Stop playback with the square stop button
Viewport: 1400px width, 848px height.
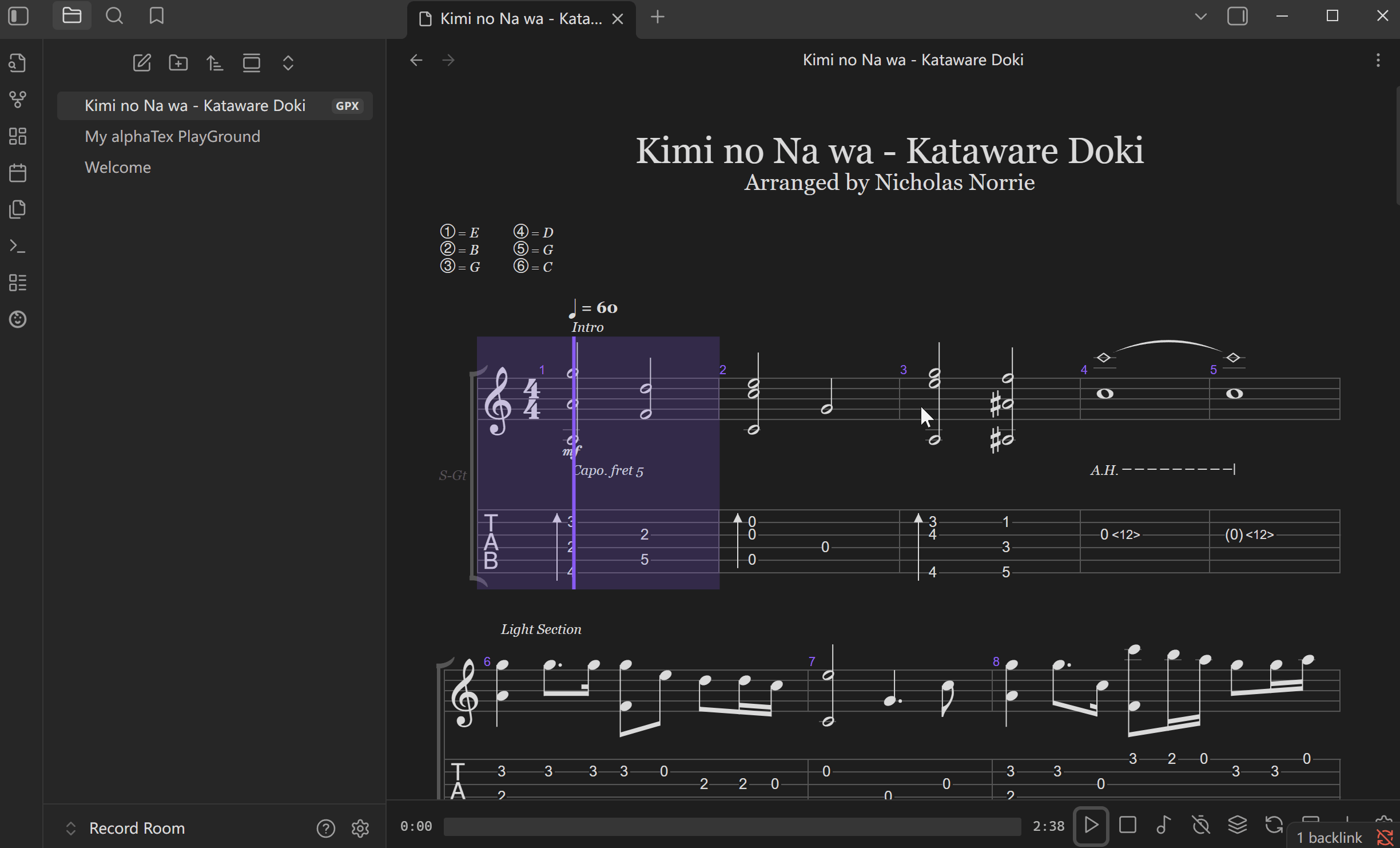pos(1127,825)
